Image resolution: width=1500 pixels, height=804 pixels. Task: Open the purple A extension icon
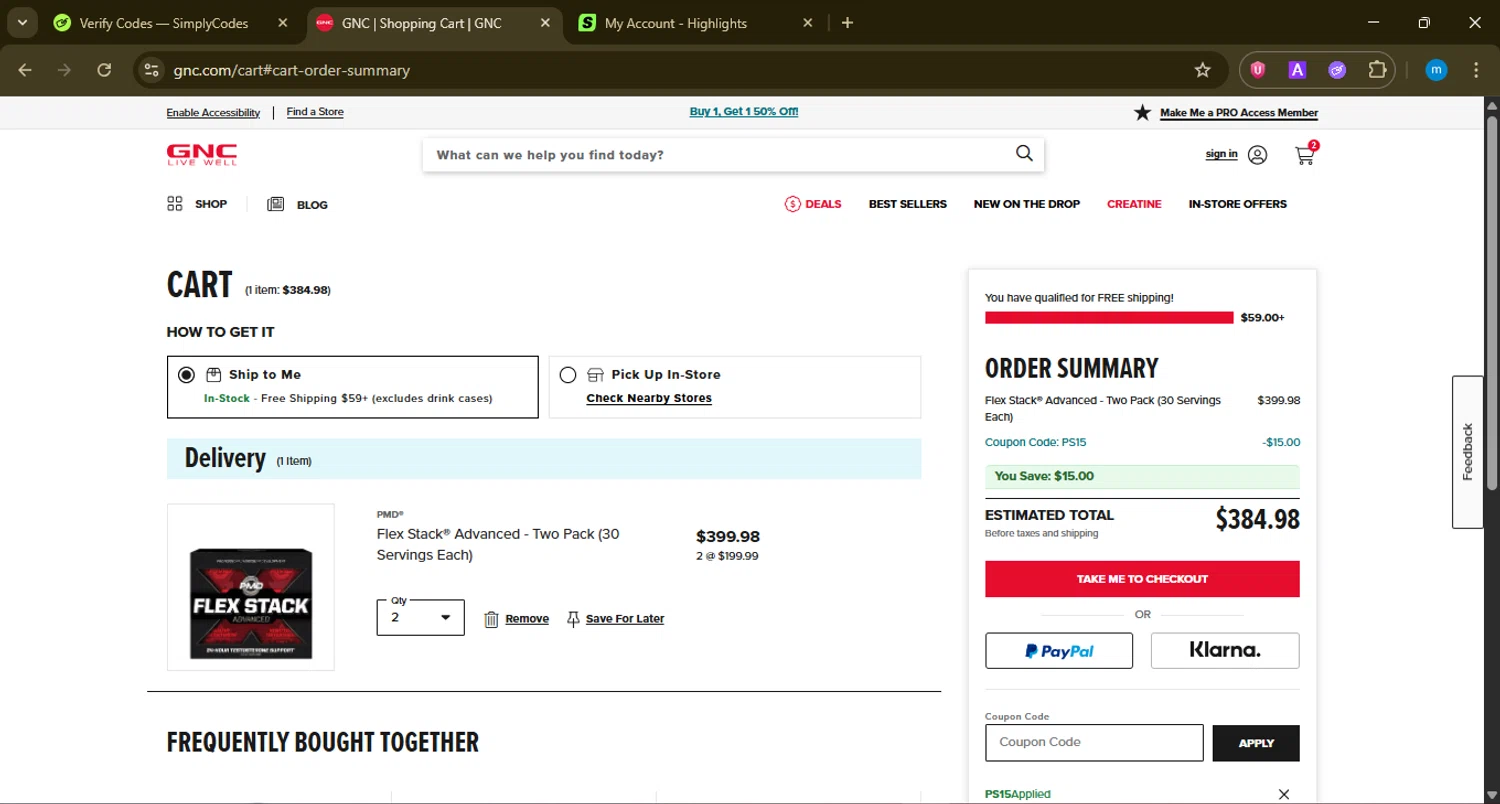click(x=1297, y=70)
